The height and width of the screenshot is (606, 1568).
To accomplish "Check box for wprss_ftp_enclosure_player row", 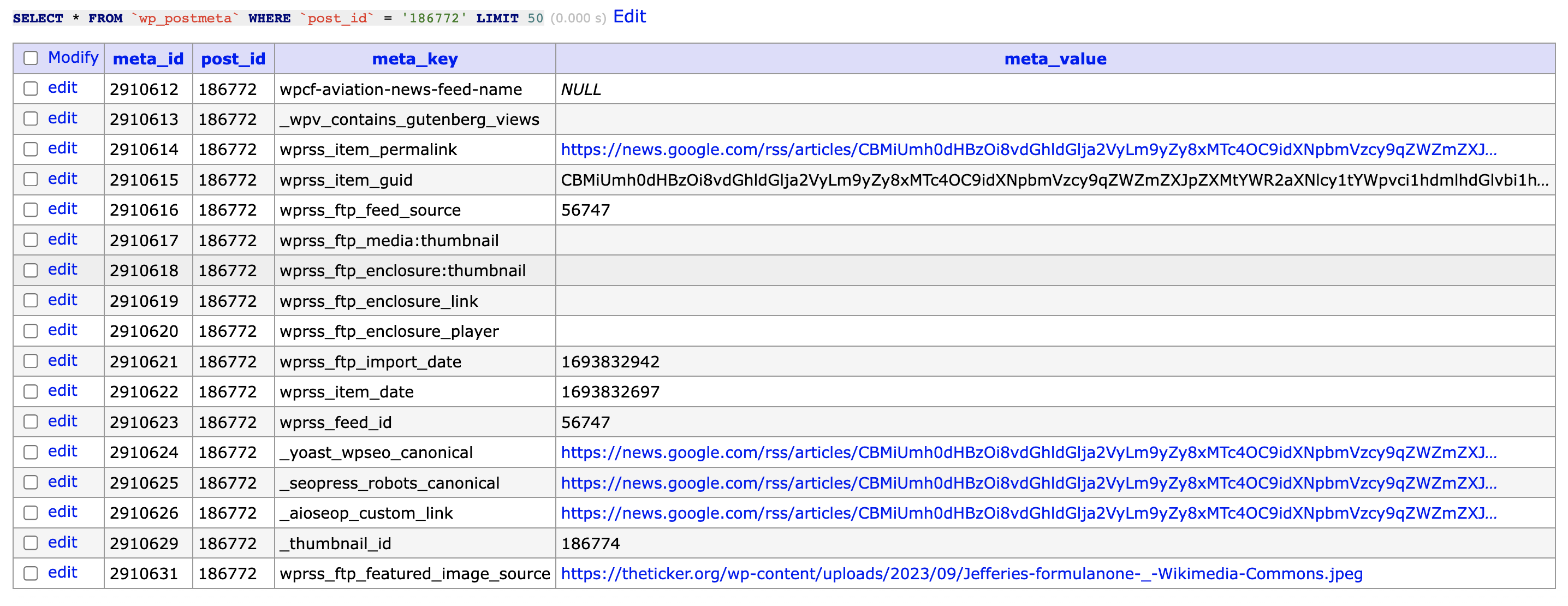I will coord(31,330).
